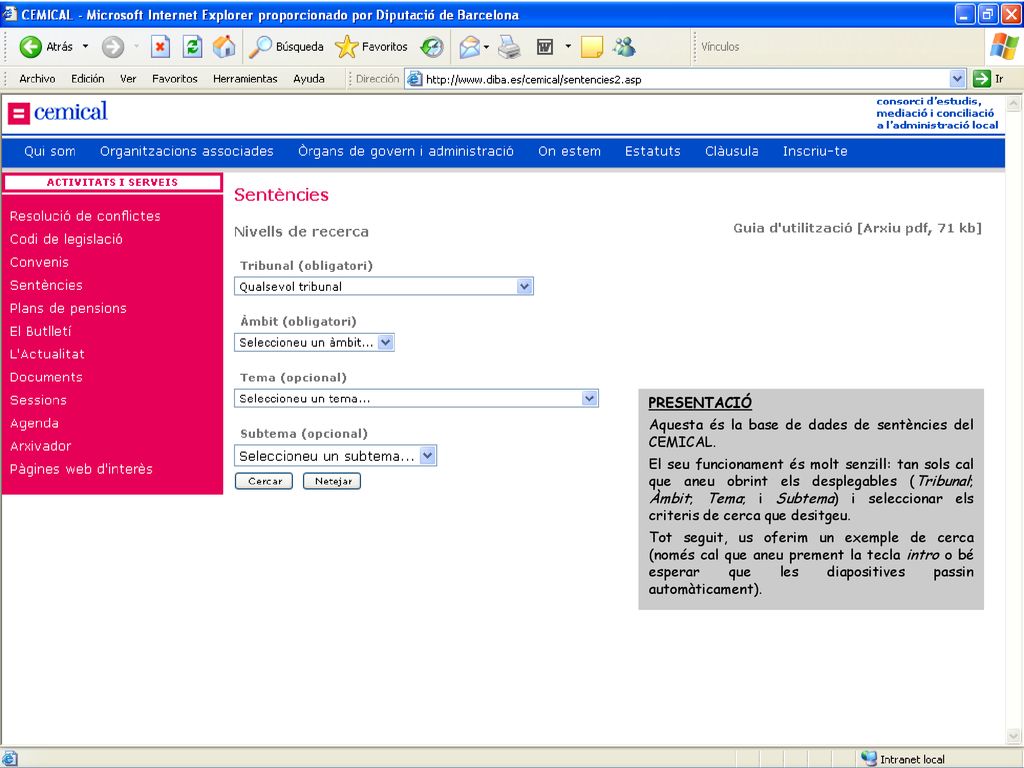The width and height of the screenshot is (1024, 768).
Task: Open Búsqueda search in toolbar
Action: (287, 46)
